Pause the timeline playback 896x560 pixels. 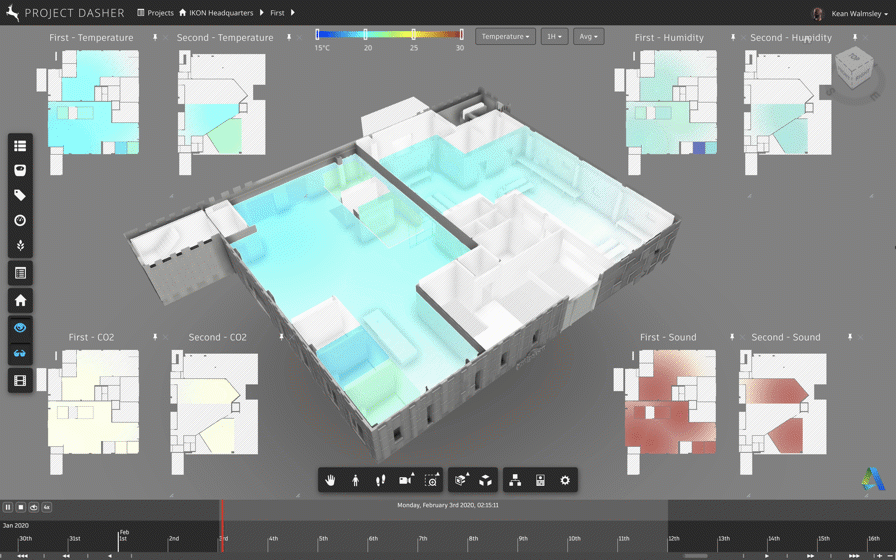[x=8, y=508]
